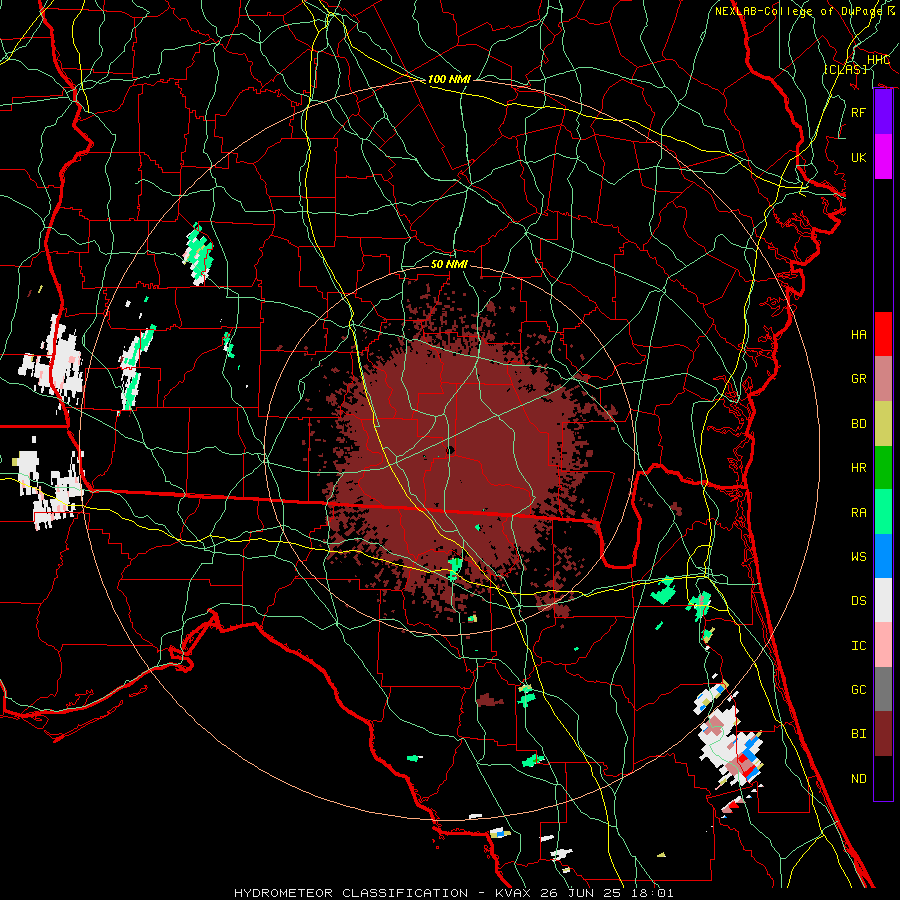
Task: Click the DS legend label text
Action: pyautogui.click(x=859, y=600)
